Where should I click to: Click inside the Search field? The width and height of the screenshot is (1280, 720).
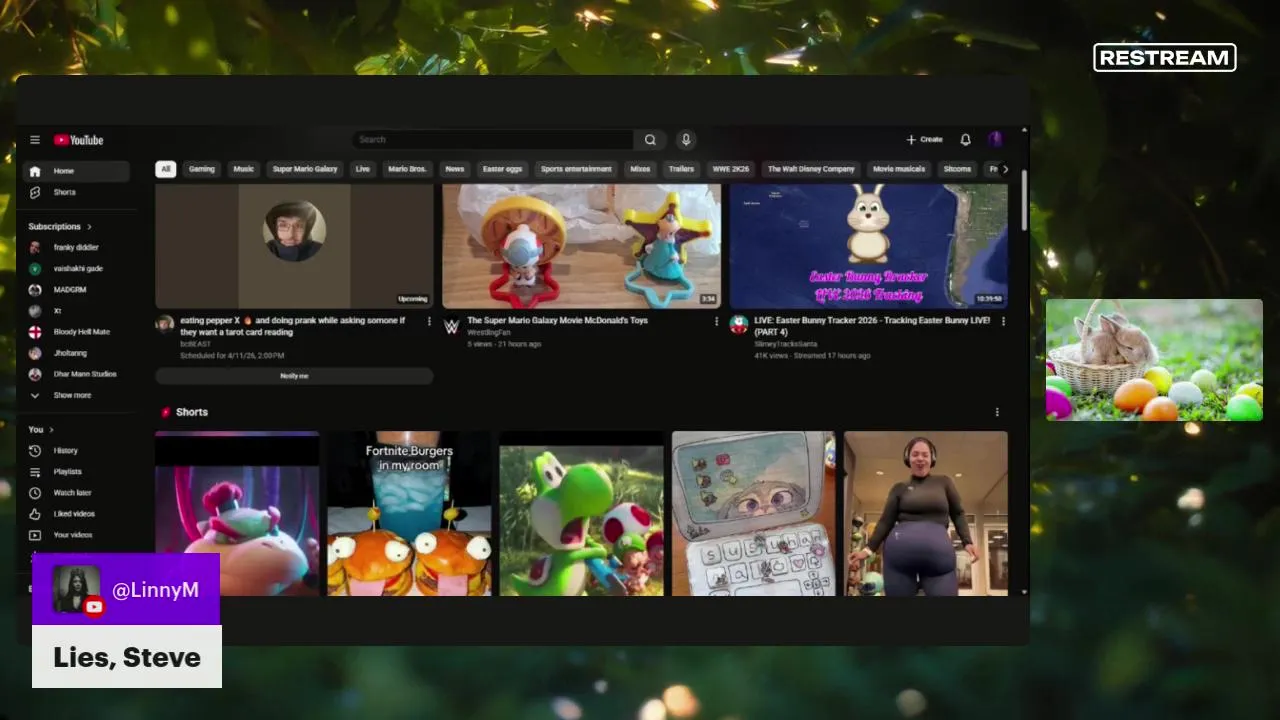[493, 140]
